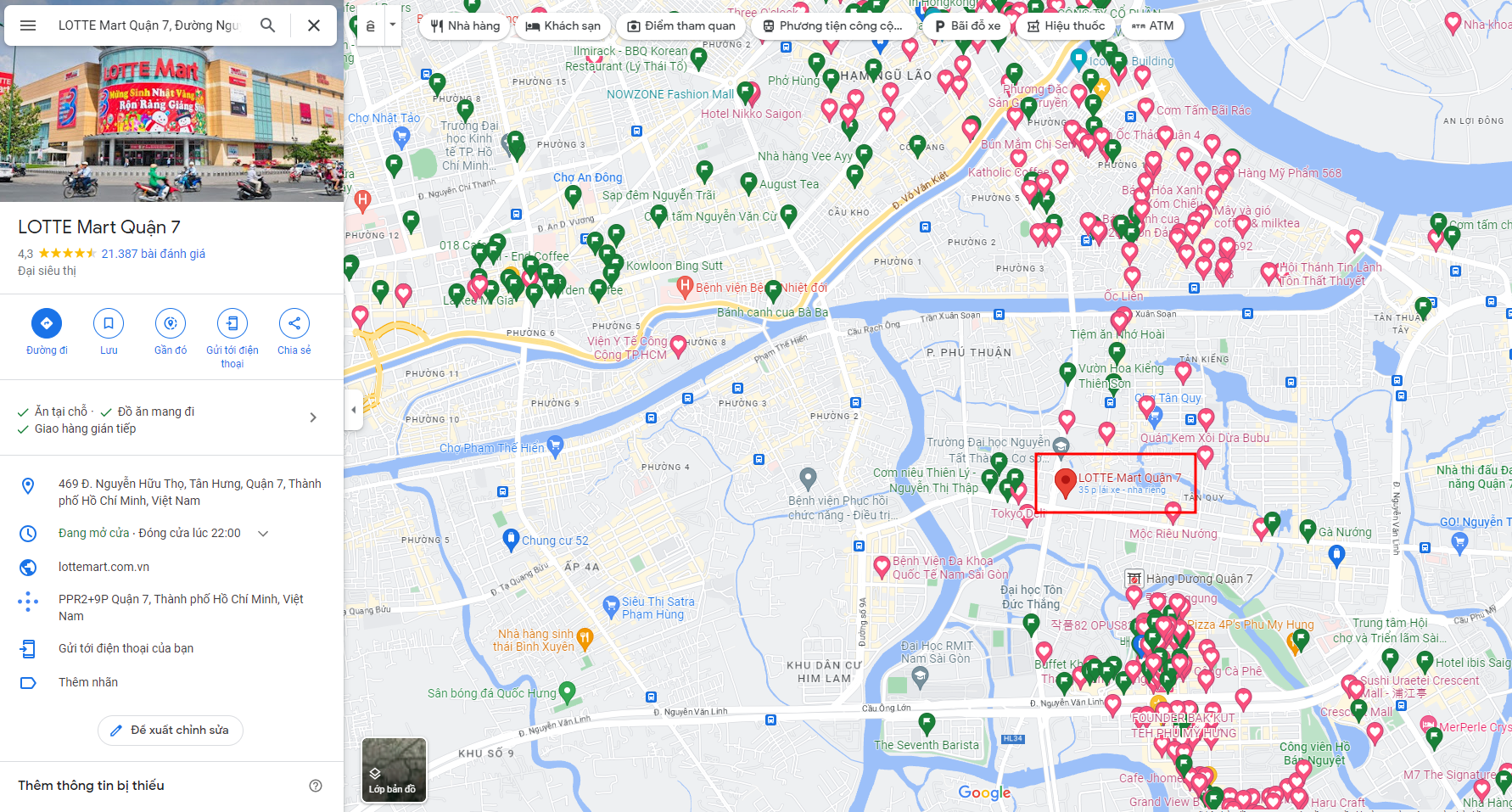1512x812 pixels.
Task: Click the address location pin icon
Action: 28,486
